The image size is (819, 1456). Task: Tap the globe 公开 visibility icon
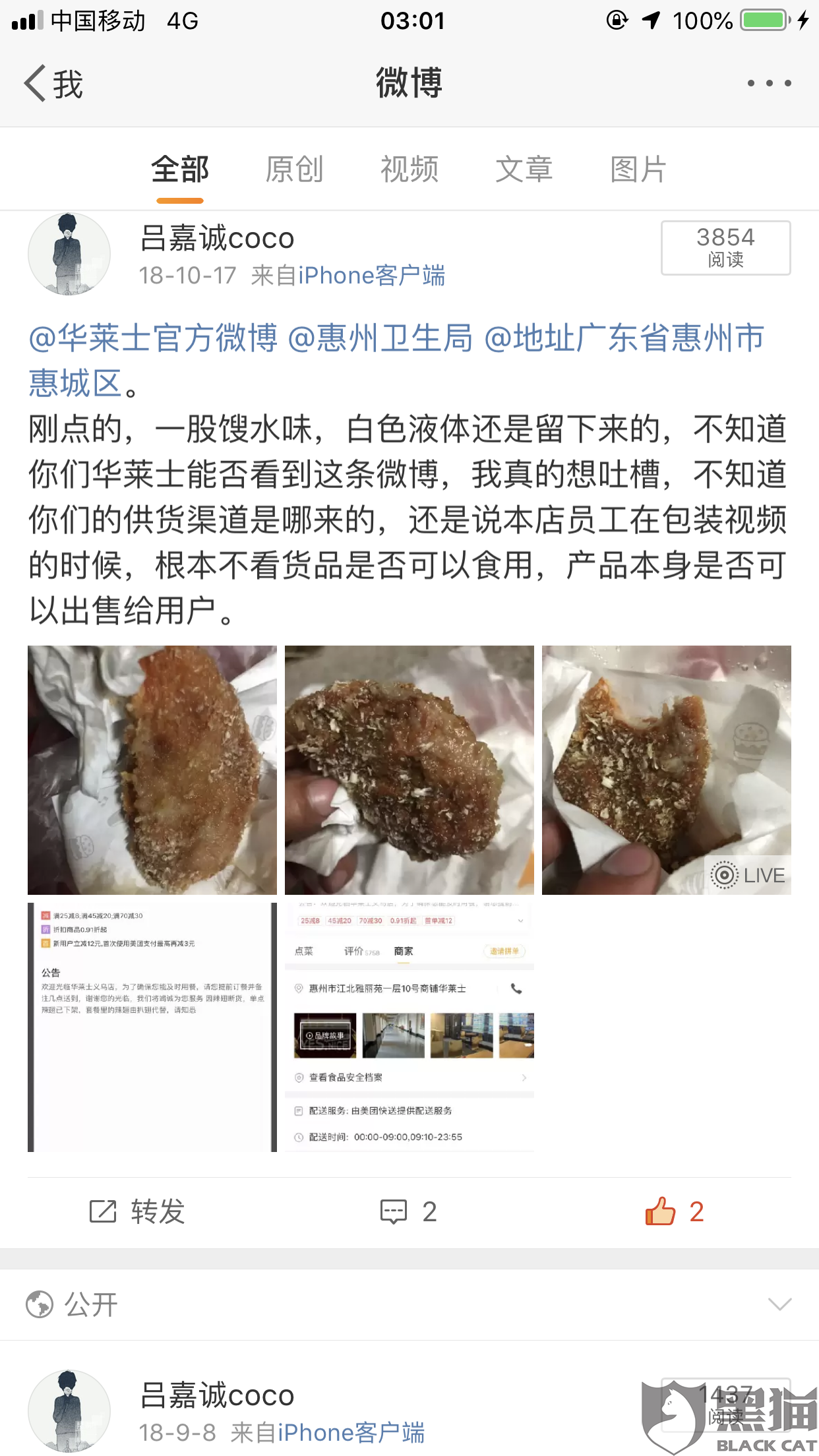click(40, 1304)
